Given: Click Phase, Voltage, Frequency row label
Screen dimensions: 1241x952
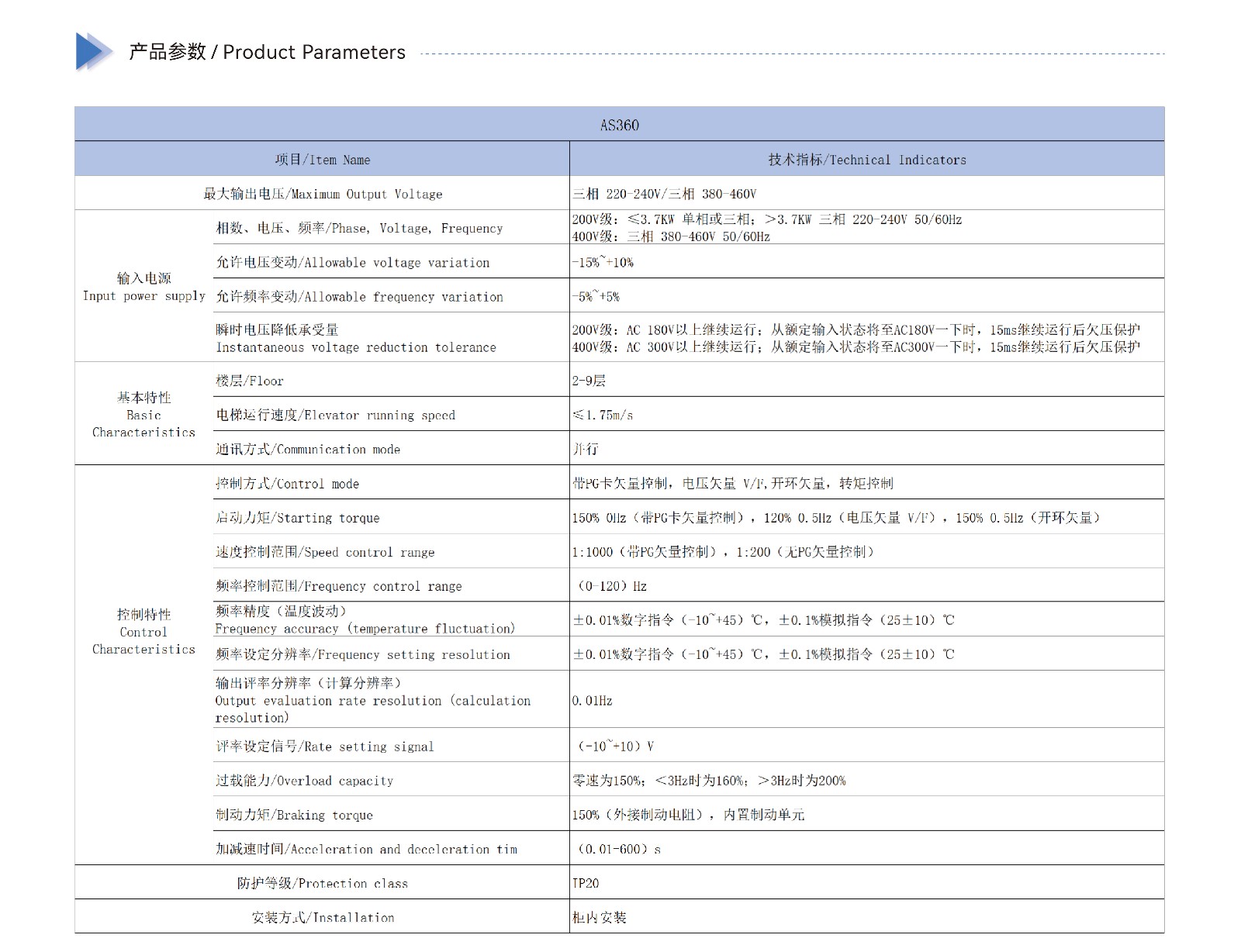Looking at the screenshot, I should [x=359, y=228].
